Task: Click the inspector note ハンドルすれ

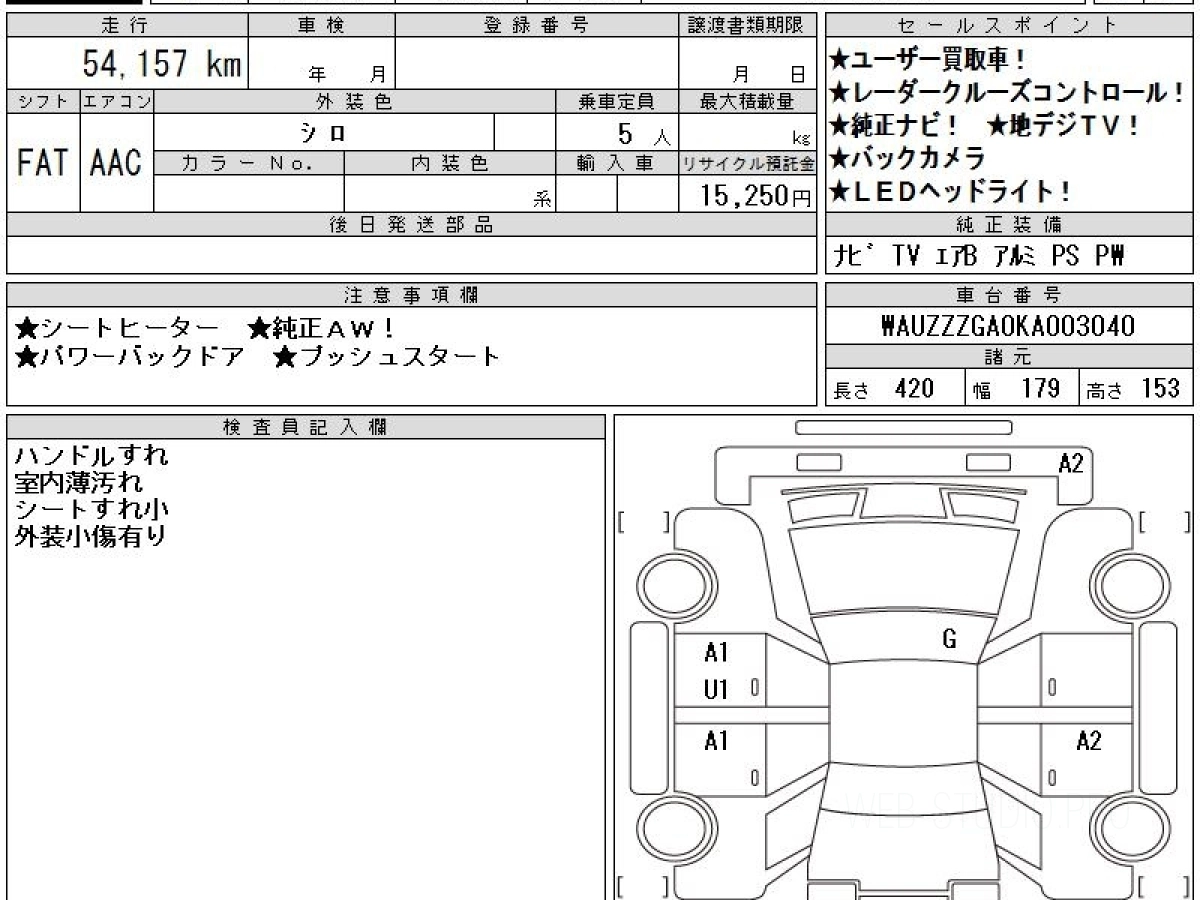Action: (x=92, y=456)
